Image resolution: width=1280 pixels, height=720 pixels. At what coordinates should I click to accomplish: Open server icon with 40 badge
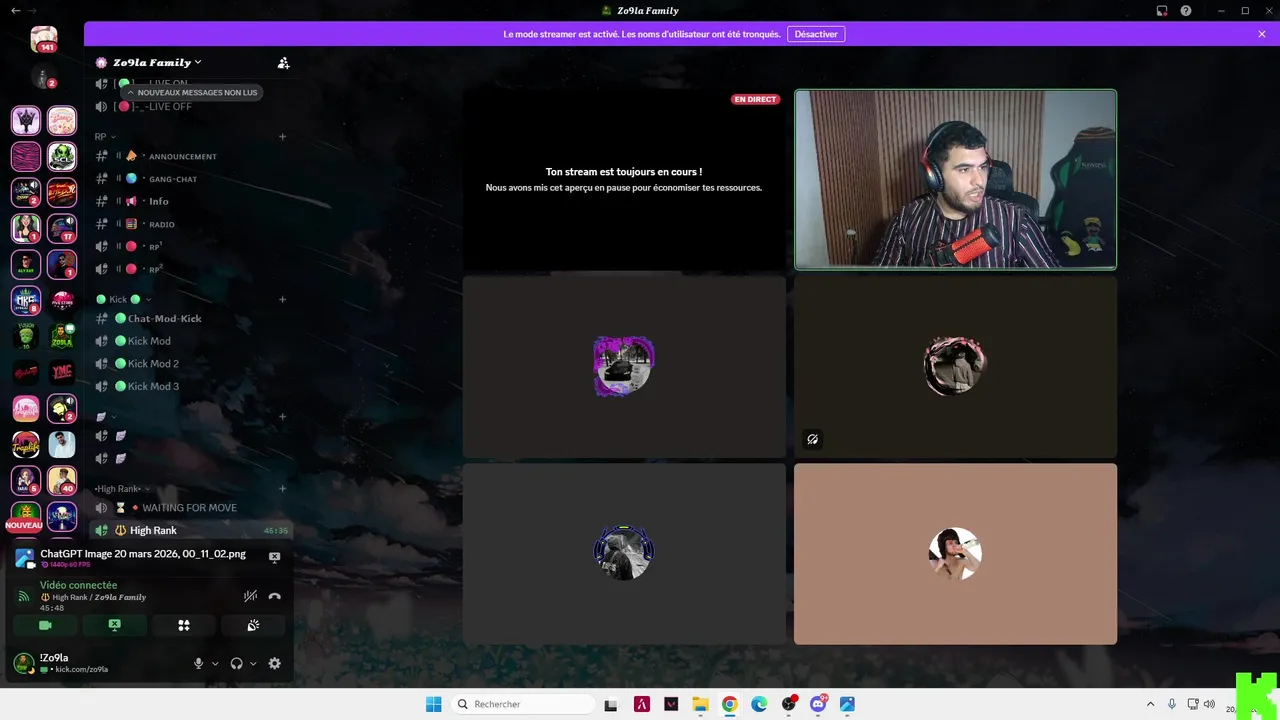click(62, 480)
